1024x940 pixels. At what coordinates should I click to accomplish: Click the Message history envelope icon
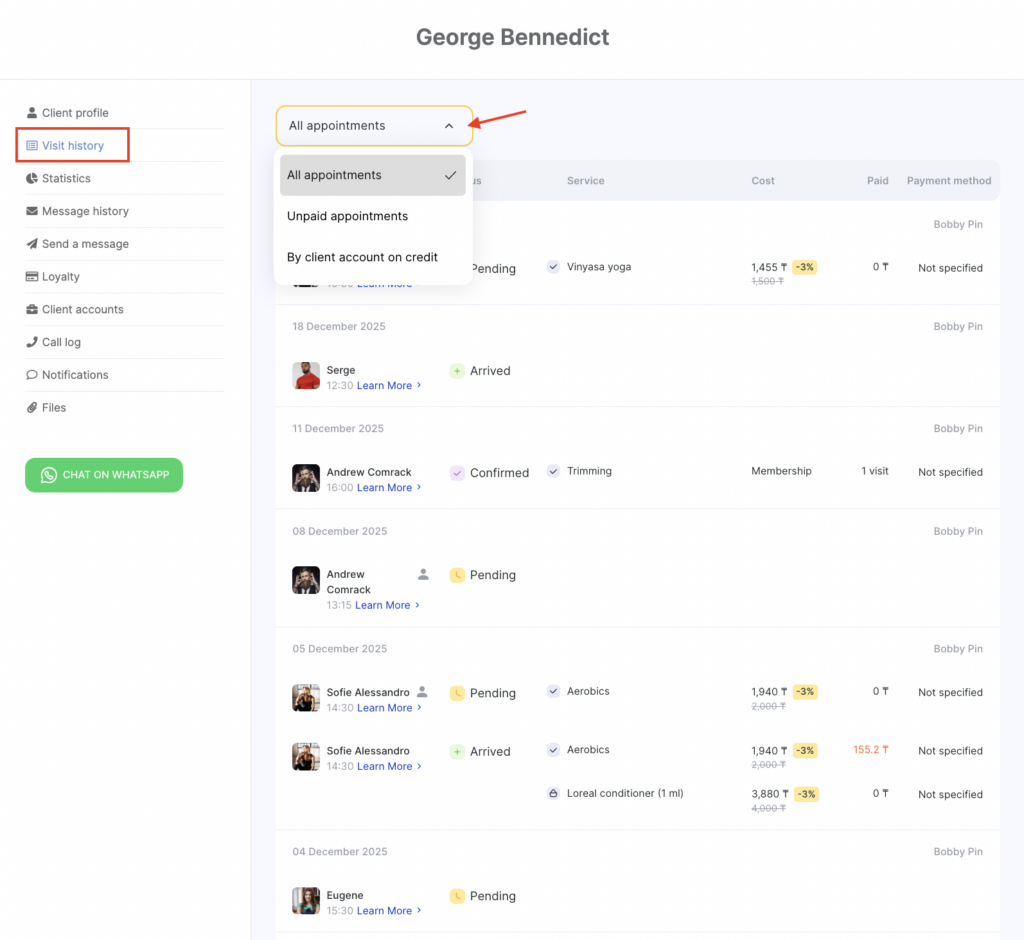click(x=32, y=211)
